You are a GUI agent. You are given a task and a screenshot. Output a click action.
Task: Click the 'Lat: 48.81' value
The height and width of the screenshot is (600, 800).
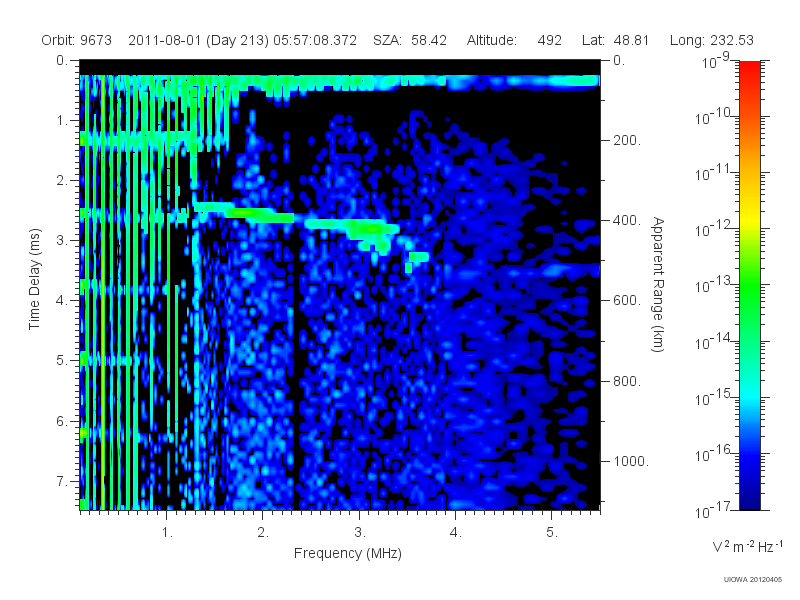click(x=615, y=40)
